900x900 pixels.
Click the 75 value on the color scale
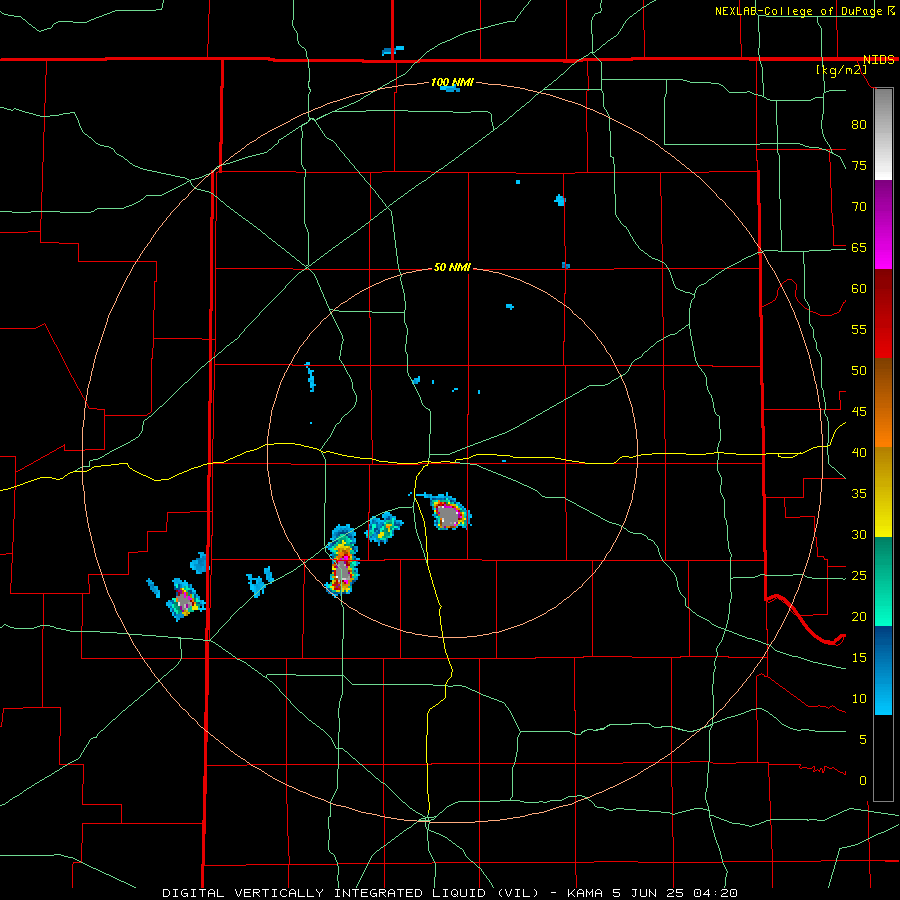coord(859,165)
